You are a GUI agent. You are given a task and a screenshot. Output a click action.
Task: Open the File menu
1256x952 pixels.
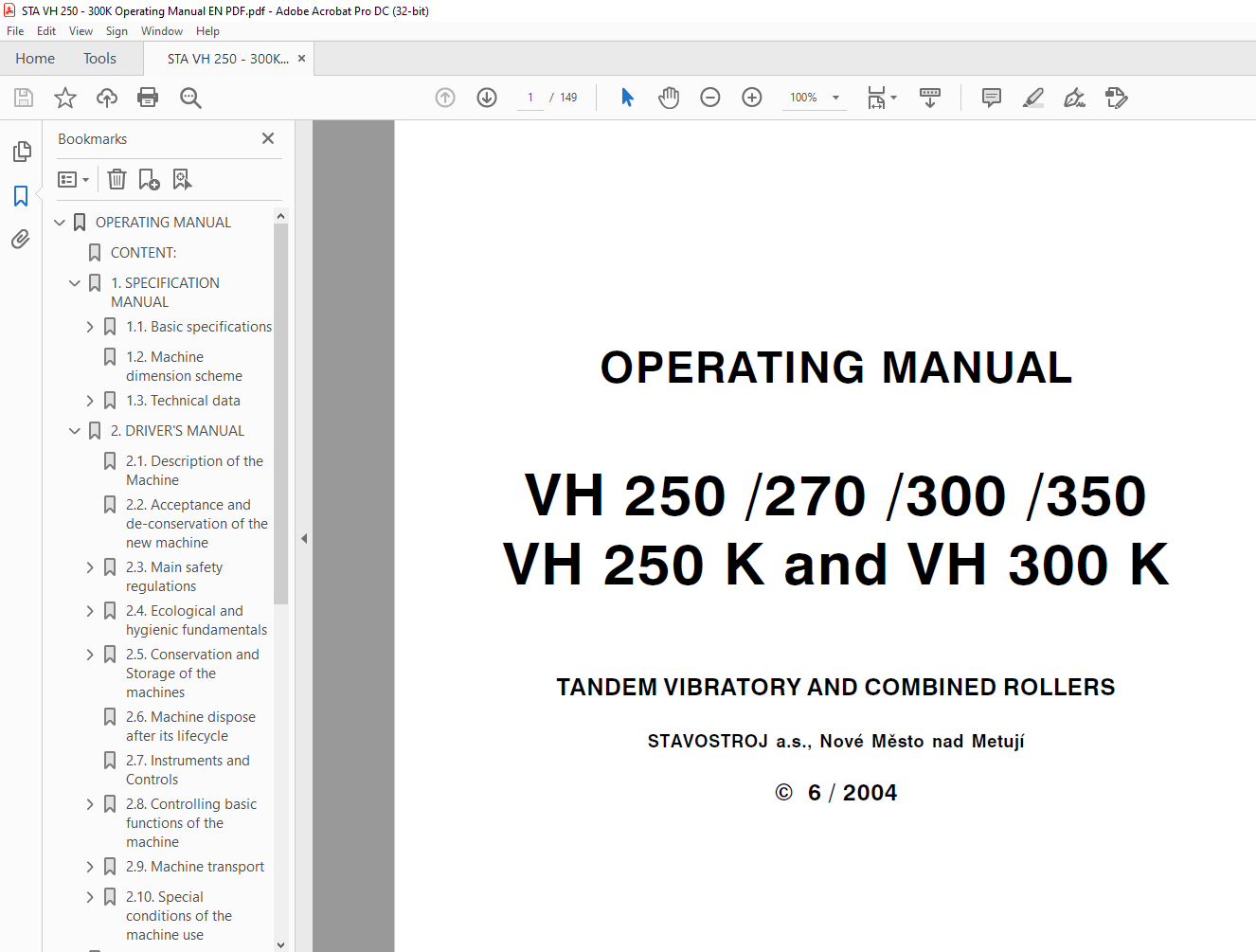(x=15, y=31)
